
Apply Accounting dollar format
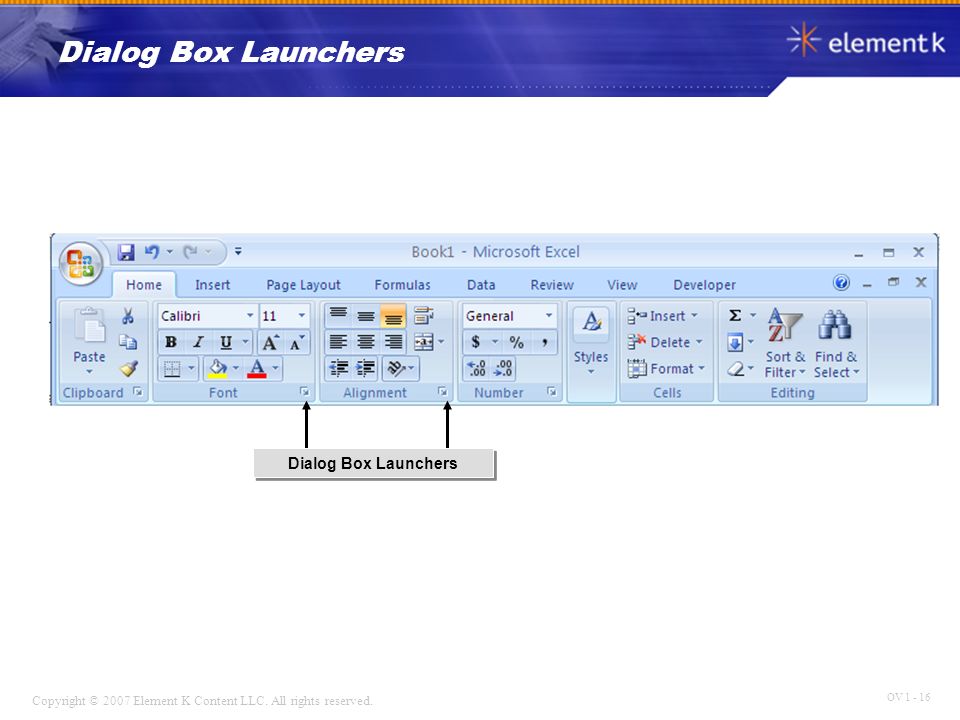(476, 342)
